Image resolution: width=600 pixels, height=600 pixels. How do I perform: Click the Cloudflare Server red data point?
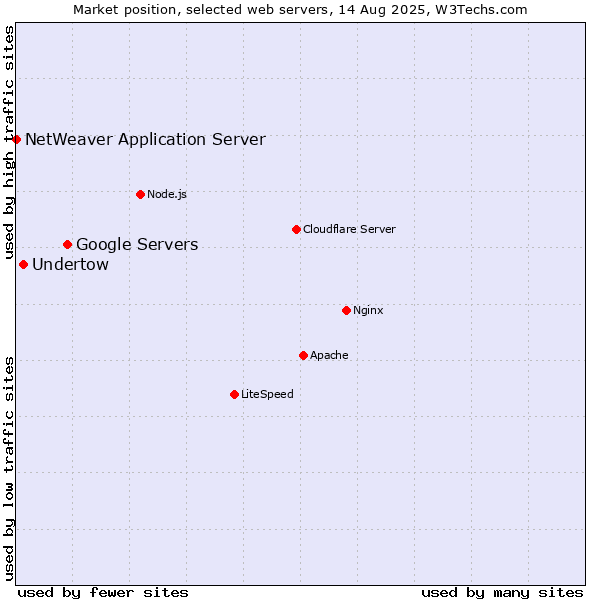296,230
